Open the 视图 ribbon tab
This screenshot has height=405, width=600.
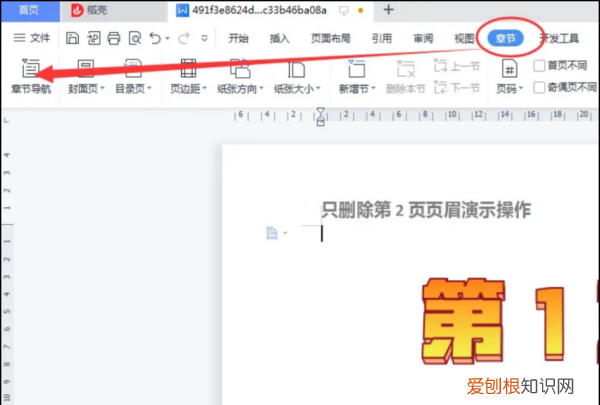[x=464, y=38]
